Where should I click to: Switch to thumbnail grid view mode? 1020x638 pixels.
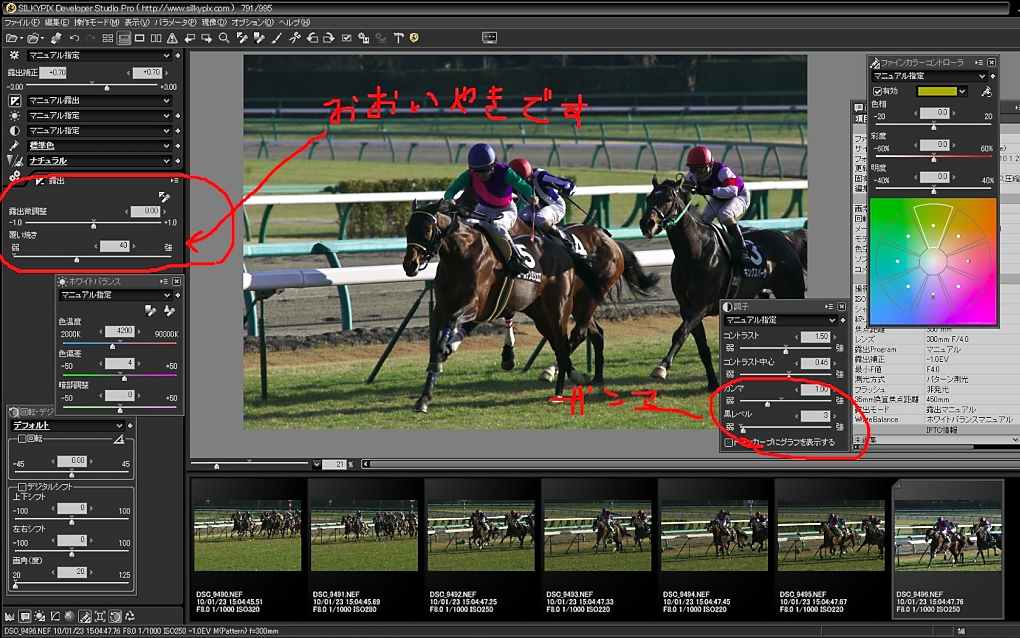pyautogui.click(x=108, y=38)
